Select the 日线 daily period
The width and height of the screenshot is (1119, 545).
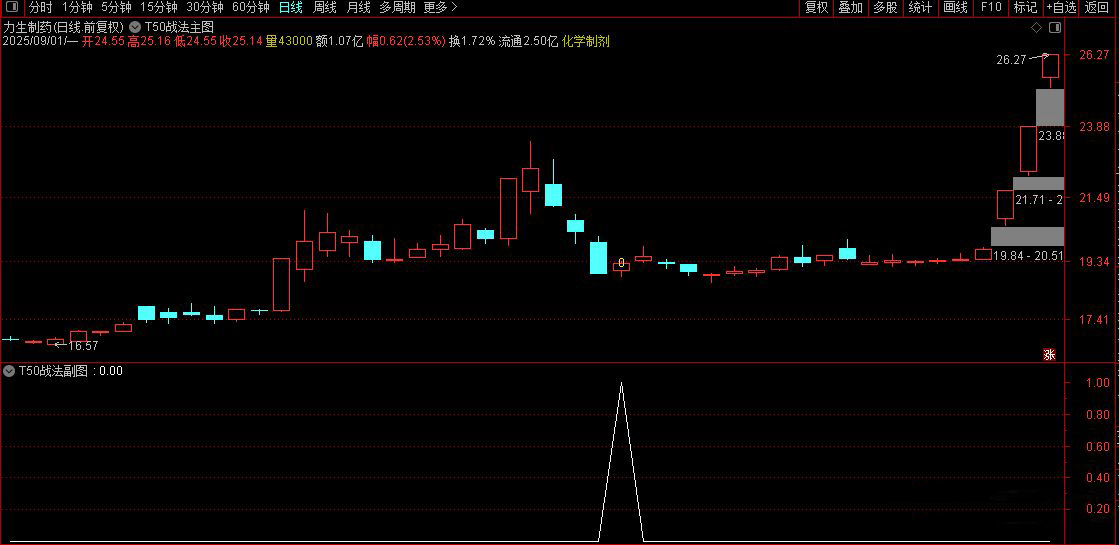[290, 8]
